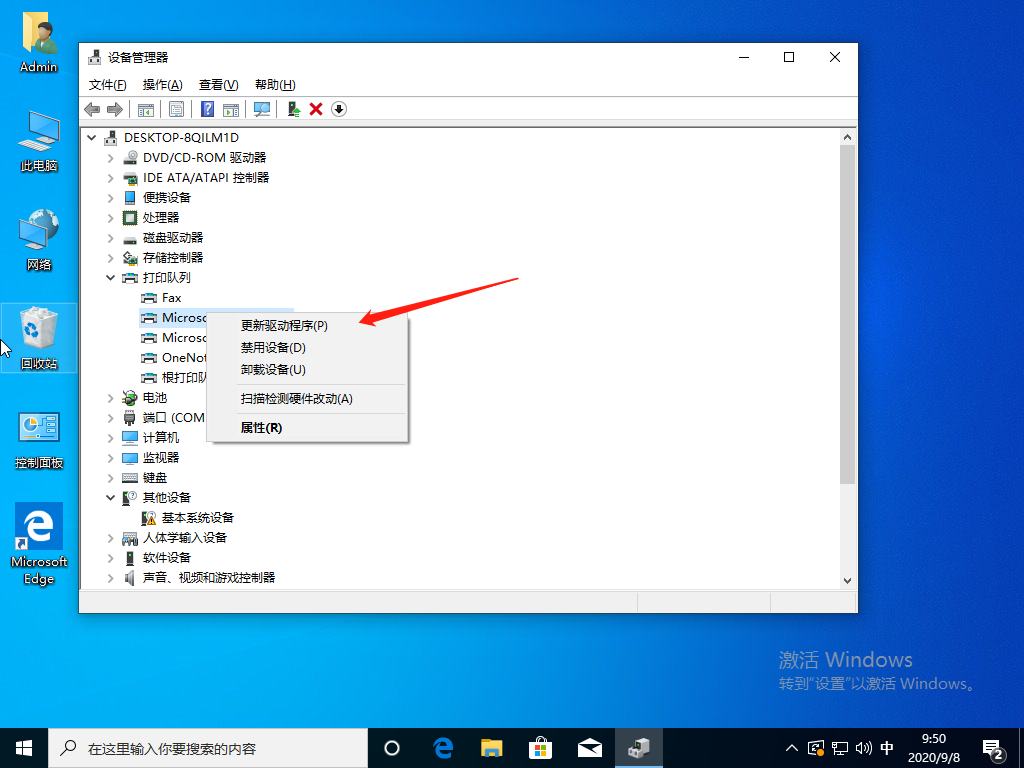Image resolution: width=1024 pixels, height=768 pixels.
Task: Select the Scan for hardware changes icon
Action: [263, 109]
